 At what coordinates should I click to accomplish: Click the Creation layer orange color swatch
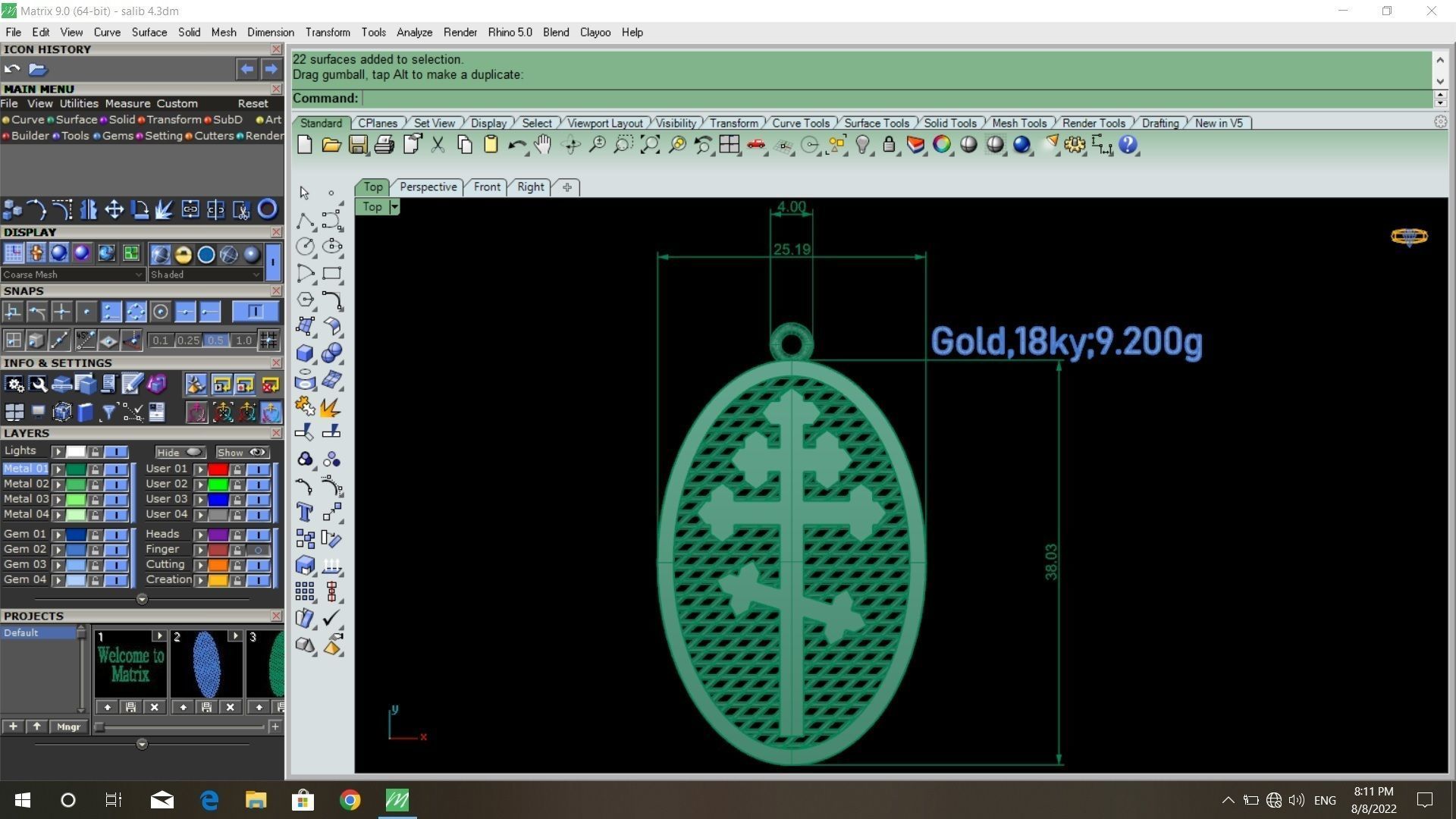[218, 580]
